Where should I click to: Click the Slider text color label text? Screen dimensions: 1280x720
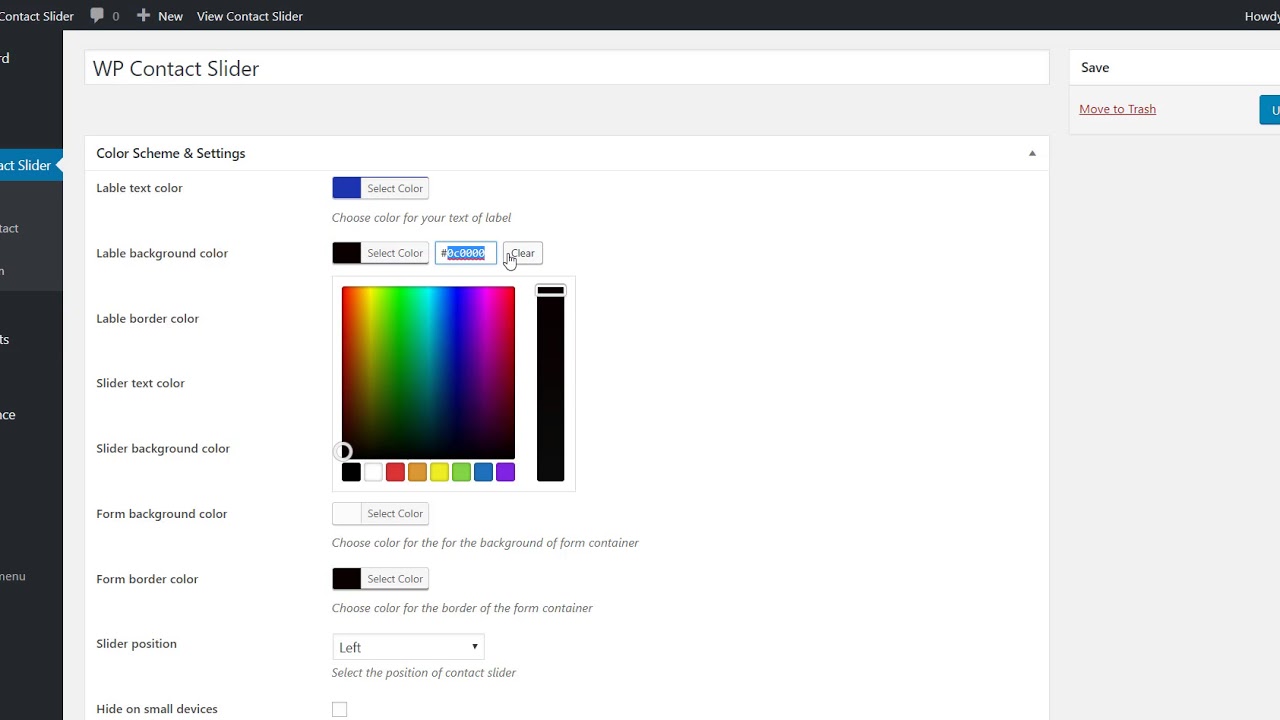pyautogui.click(x=140, y=383)
